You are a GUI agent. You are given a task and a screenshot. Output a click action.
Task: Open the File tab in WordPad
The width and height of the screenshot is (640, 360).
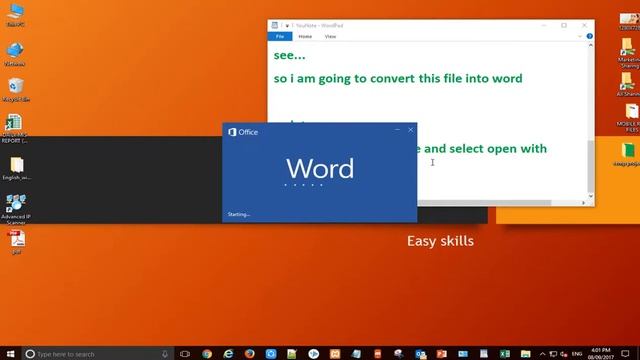tap(280, 36)
